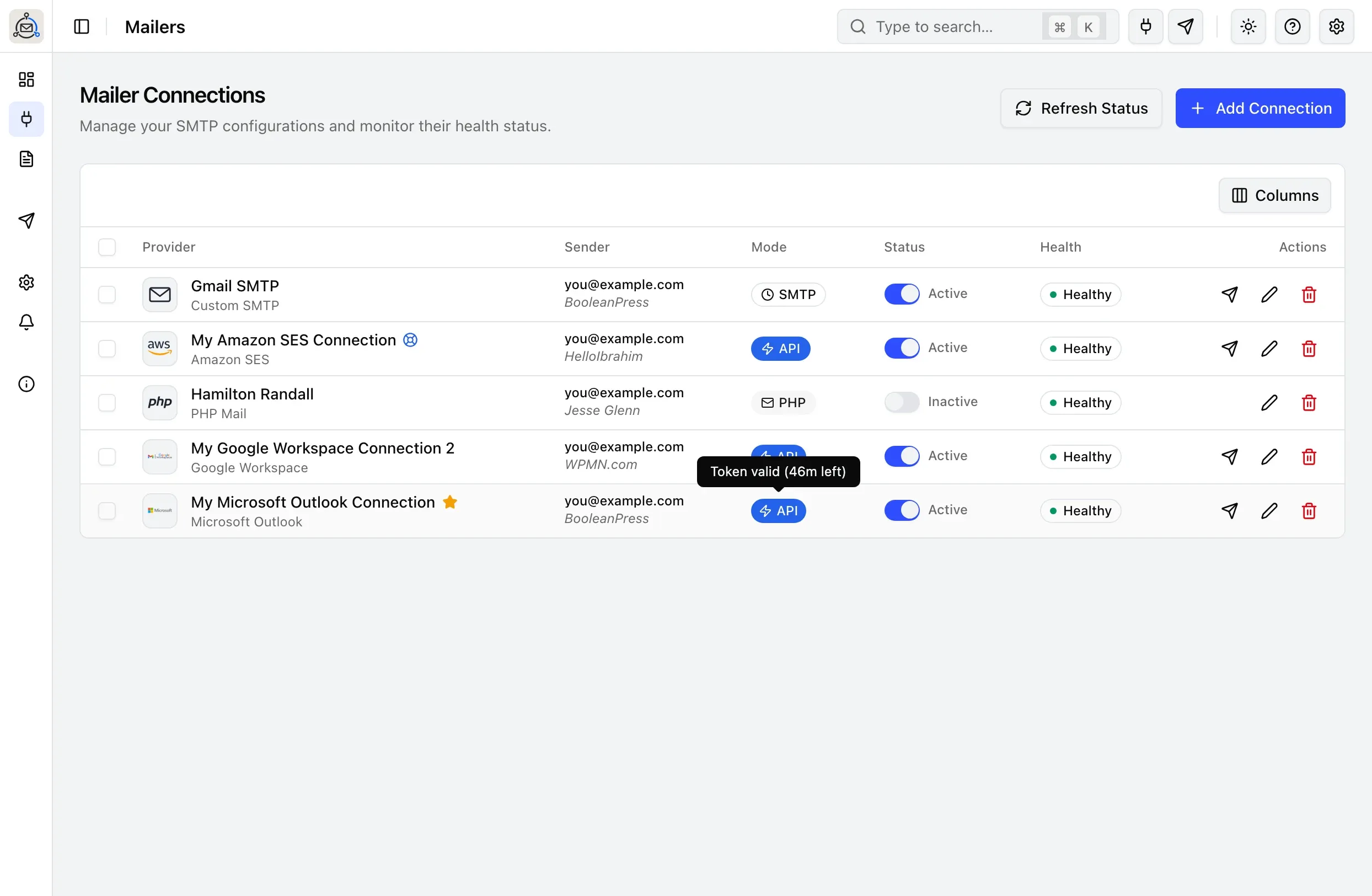This screenshot has width=1372, height=896.
Task: Click Add Connection button
Action: click(x=1260, y=108)
